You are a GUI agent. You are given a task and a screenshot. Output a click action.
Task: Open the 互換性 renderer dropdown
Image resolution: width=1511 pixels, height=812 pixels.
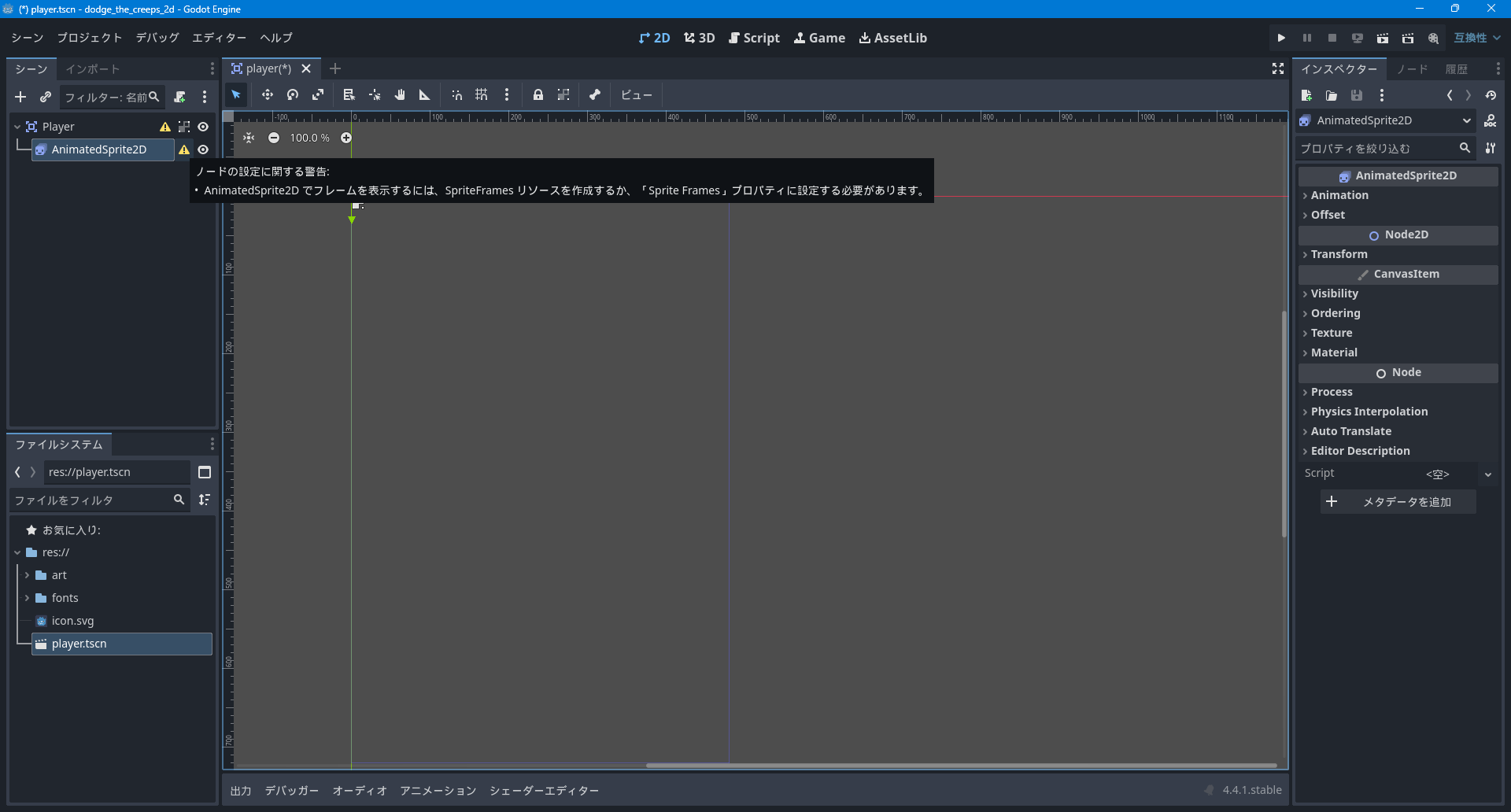tap(1477, 38)
